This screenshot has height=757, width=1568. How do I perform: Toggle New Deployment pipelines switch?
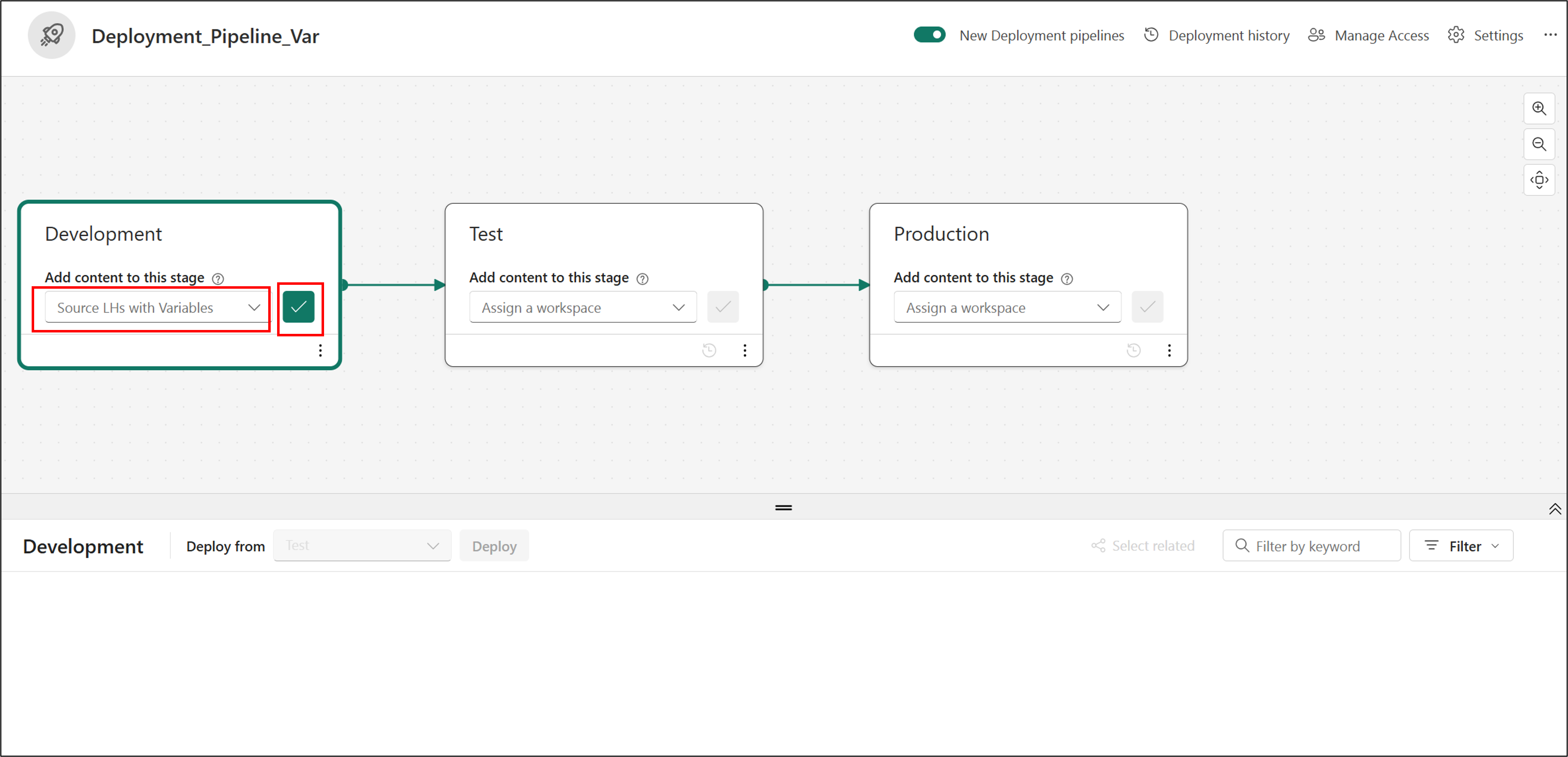[929, 35]
